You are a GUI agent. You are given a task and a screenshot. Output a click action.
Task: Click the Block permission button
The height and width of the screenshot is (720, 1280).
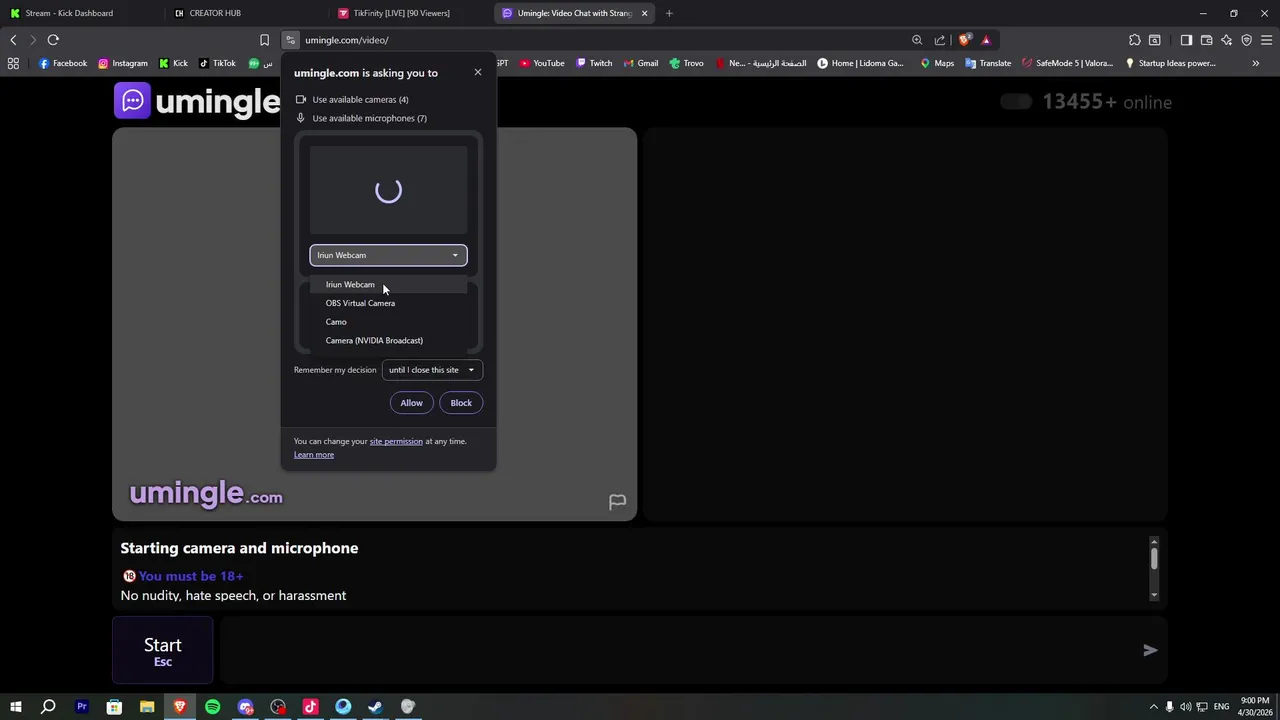click(x=461, y=403)
